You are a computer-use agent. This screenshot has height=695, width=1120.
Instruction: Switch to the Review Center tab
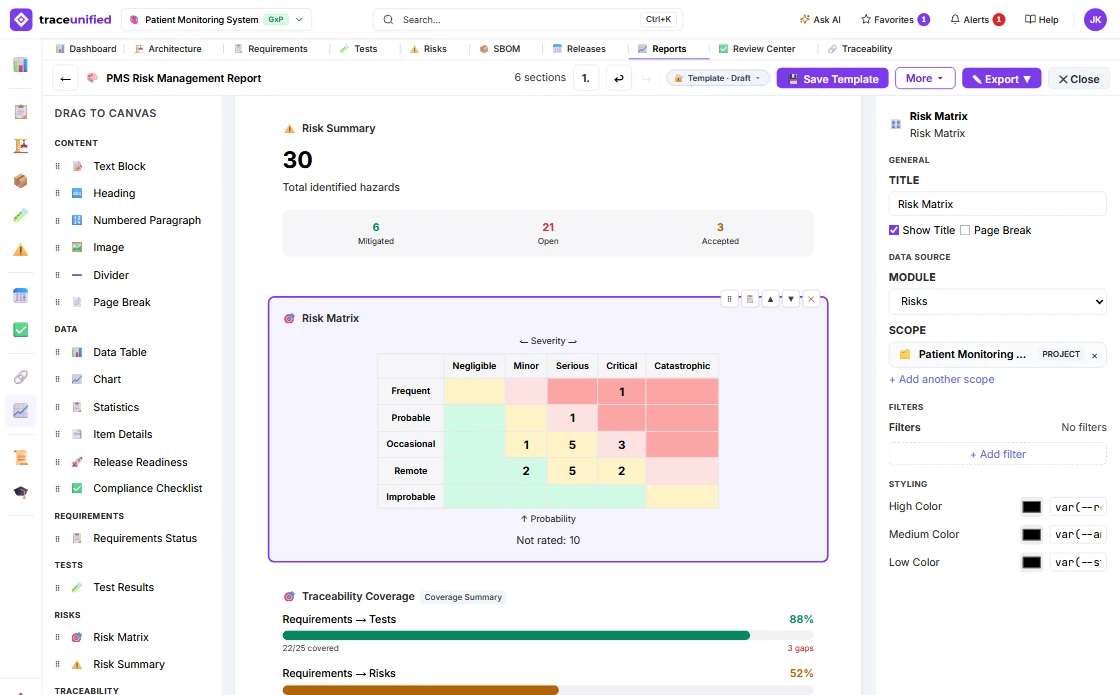pyautogui.click(x=756, y=49)
